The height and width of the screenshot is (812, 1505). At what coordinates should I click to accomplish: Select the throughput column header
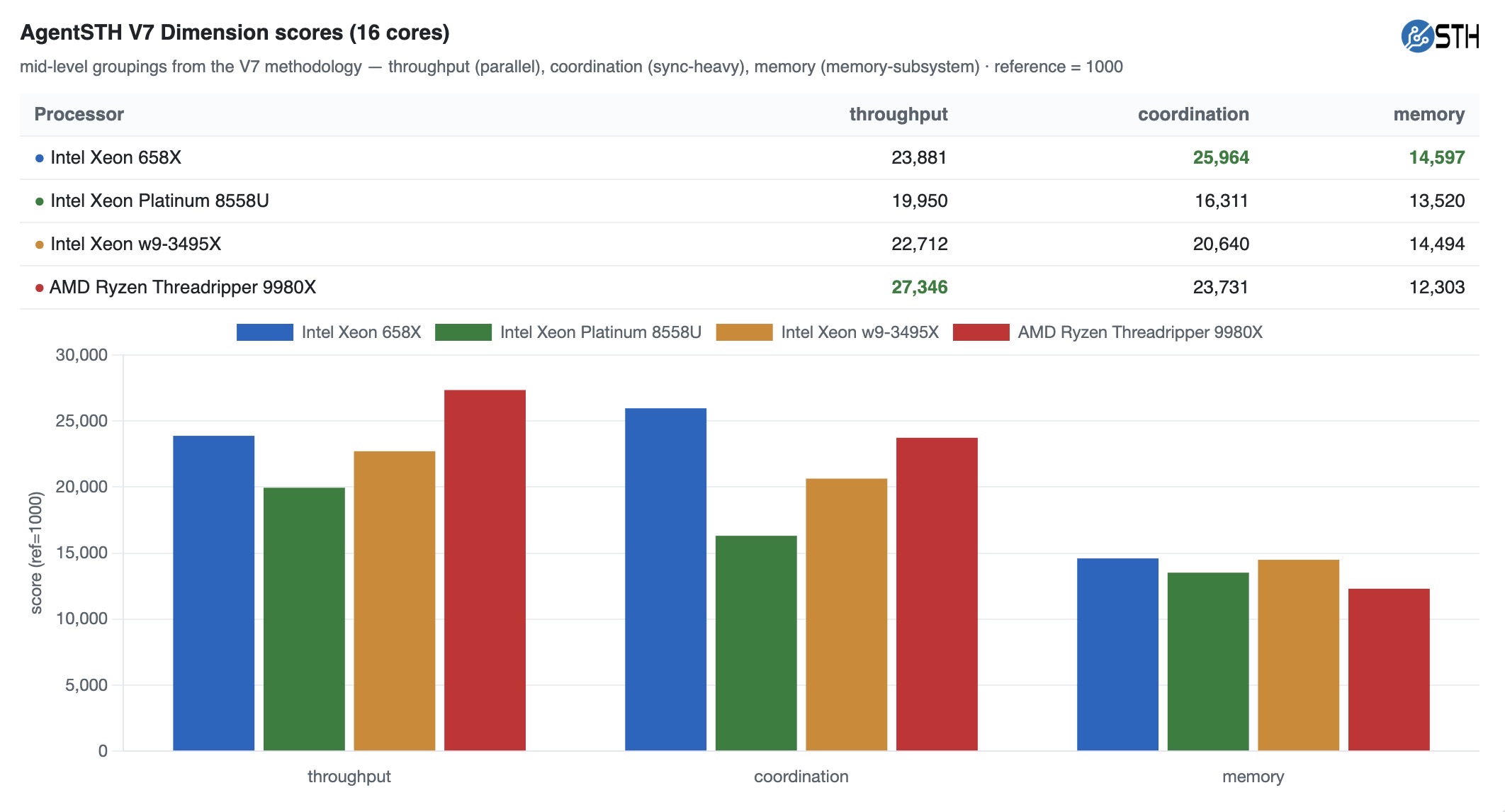click(898, 114)
